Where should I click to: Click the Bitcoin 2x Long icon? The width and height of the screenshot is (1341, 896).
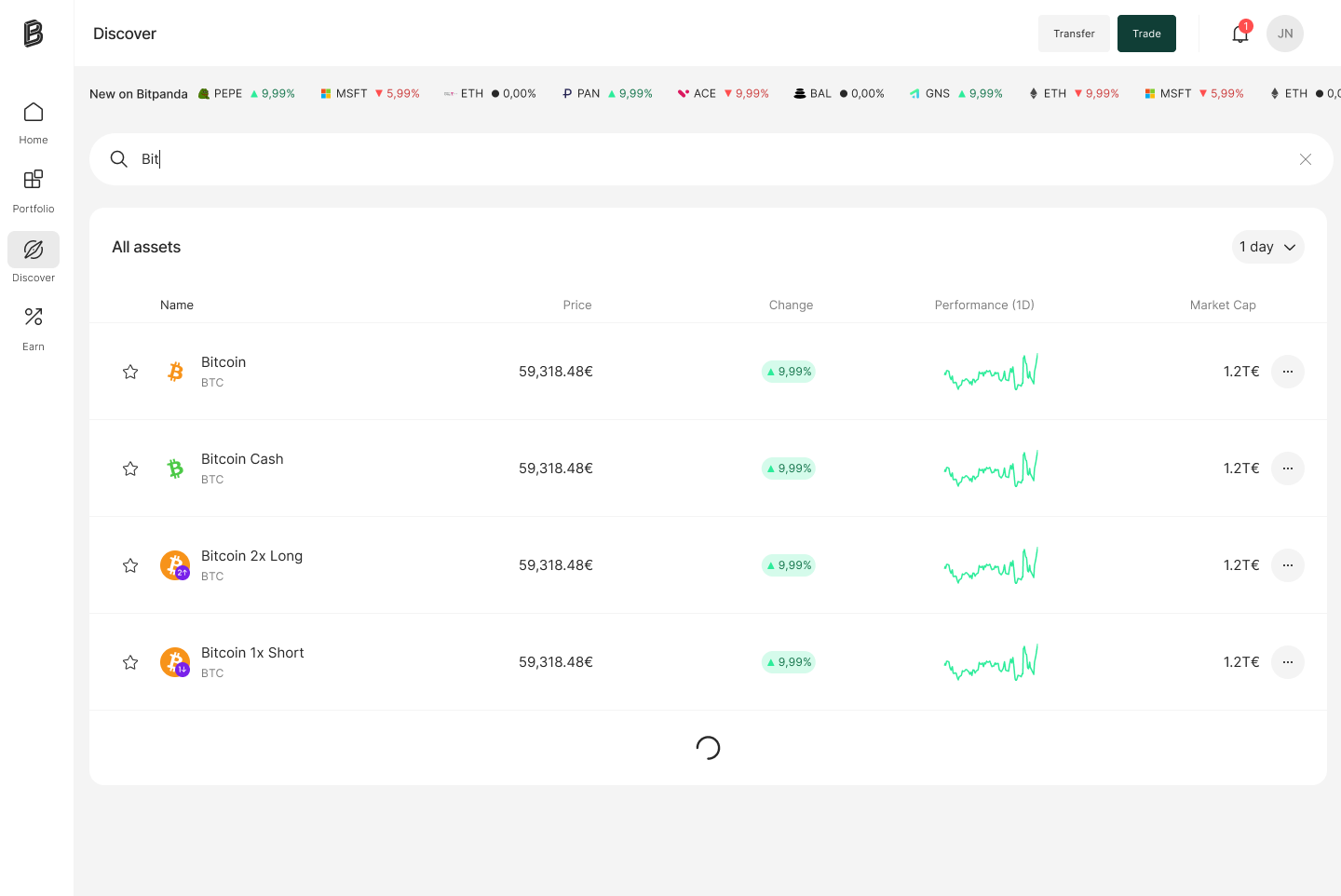tap(175, 565)
